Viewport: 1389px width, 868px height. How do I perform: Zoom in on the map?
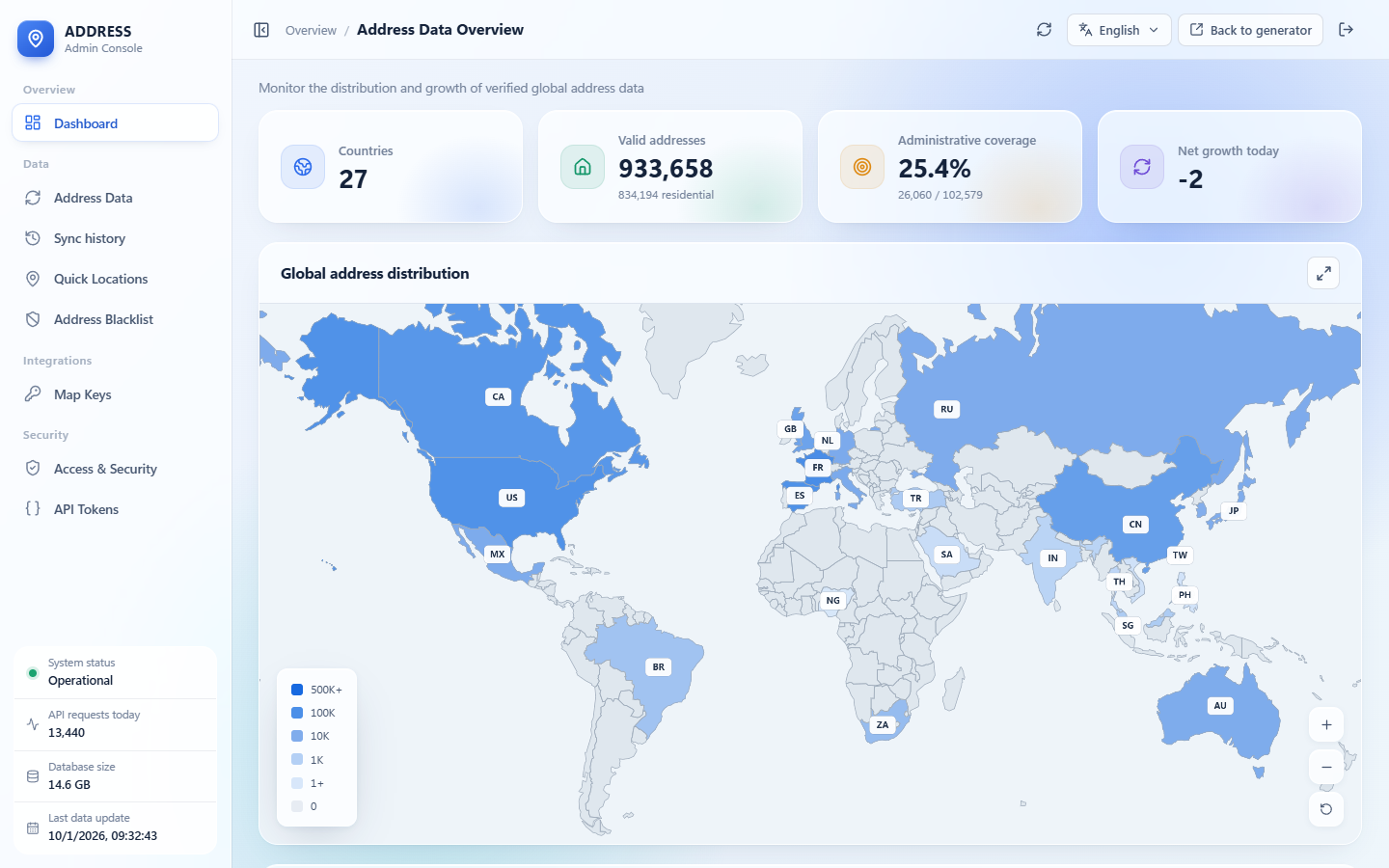click(1326, 725)
